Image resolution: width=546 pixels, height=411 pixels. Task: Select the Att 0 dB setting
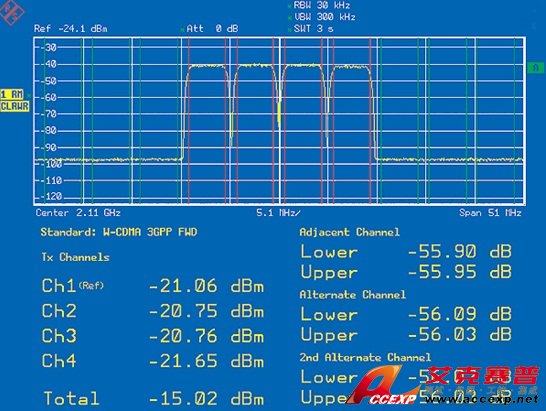[x=212, y=29]
